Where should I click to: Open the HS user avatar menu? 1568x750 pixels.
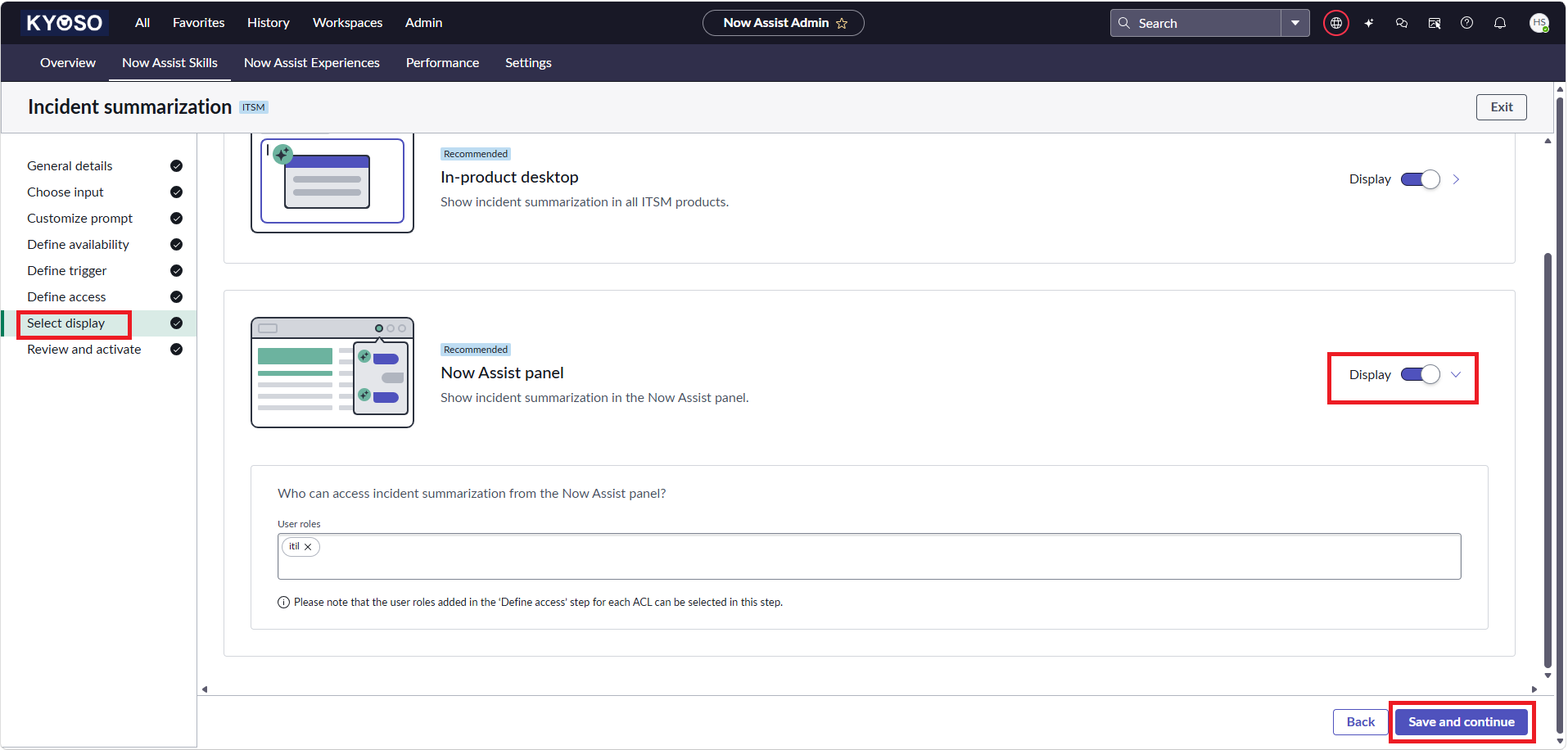tap(1539, 23)
